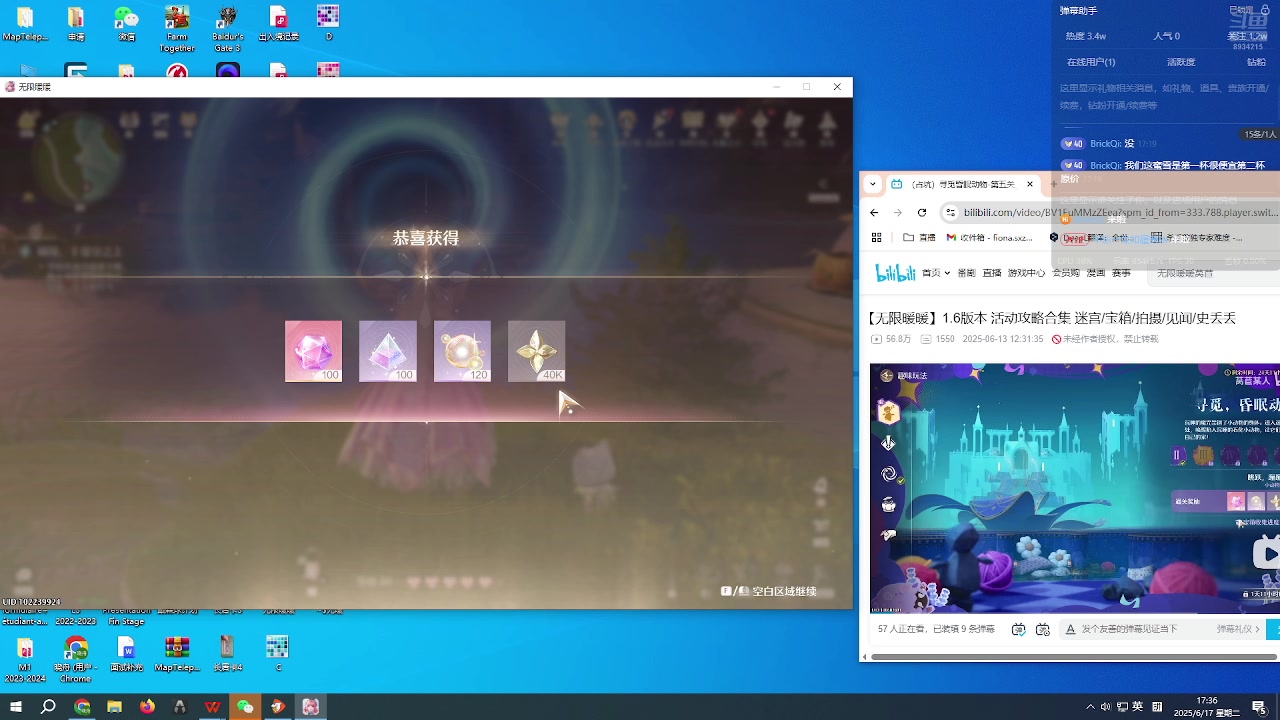Open the taskbar clock showing 17:36
This screenshot has height=720, width=1280.
pyautogui.click(x=1206, y=707)
